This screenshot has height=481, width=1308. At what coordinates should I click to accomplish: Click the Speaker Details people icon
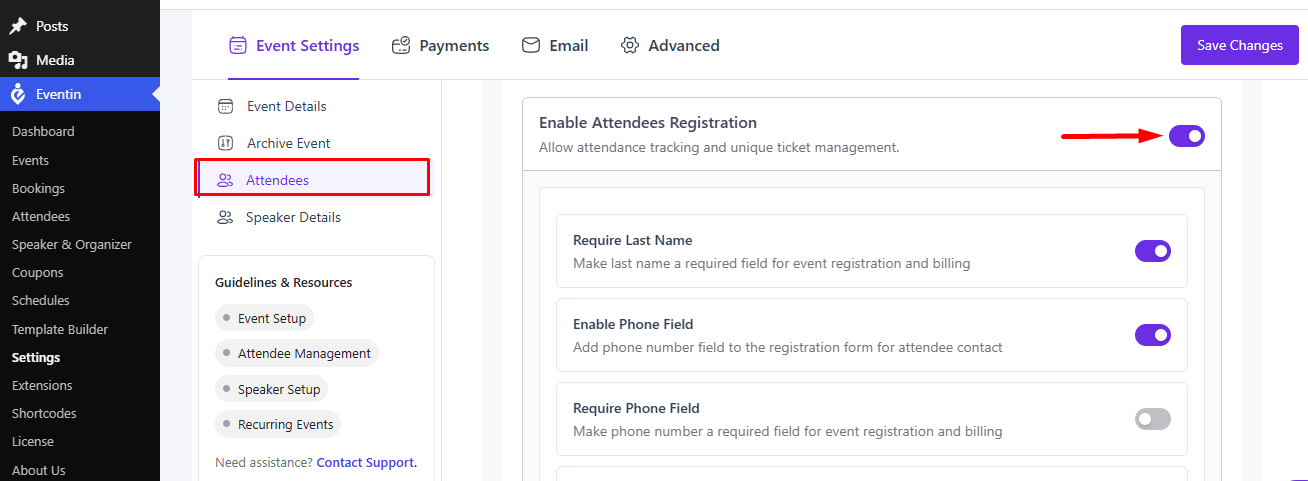coord(225,217)
